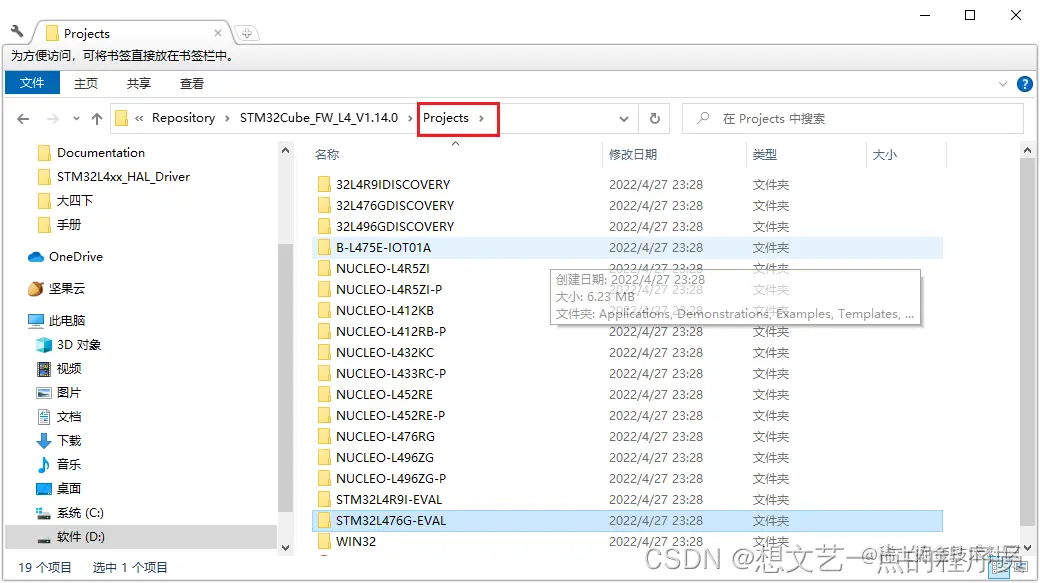The width and height of the screenshot is (1040, 583).
Task: Go forward with the right arrow
Action: click(53, 119)
